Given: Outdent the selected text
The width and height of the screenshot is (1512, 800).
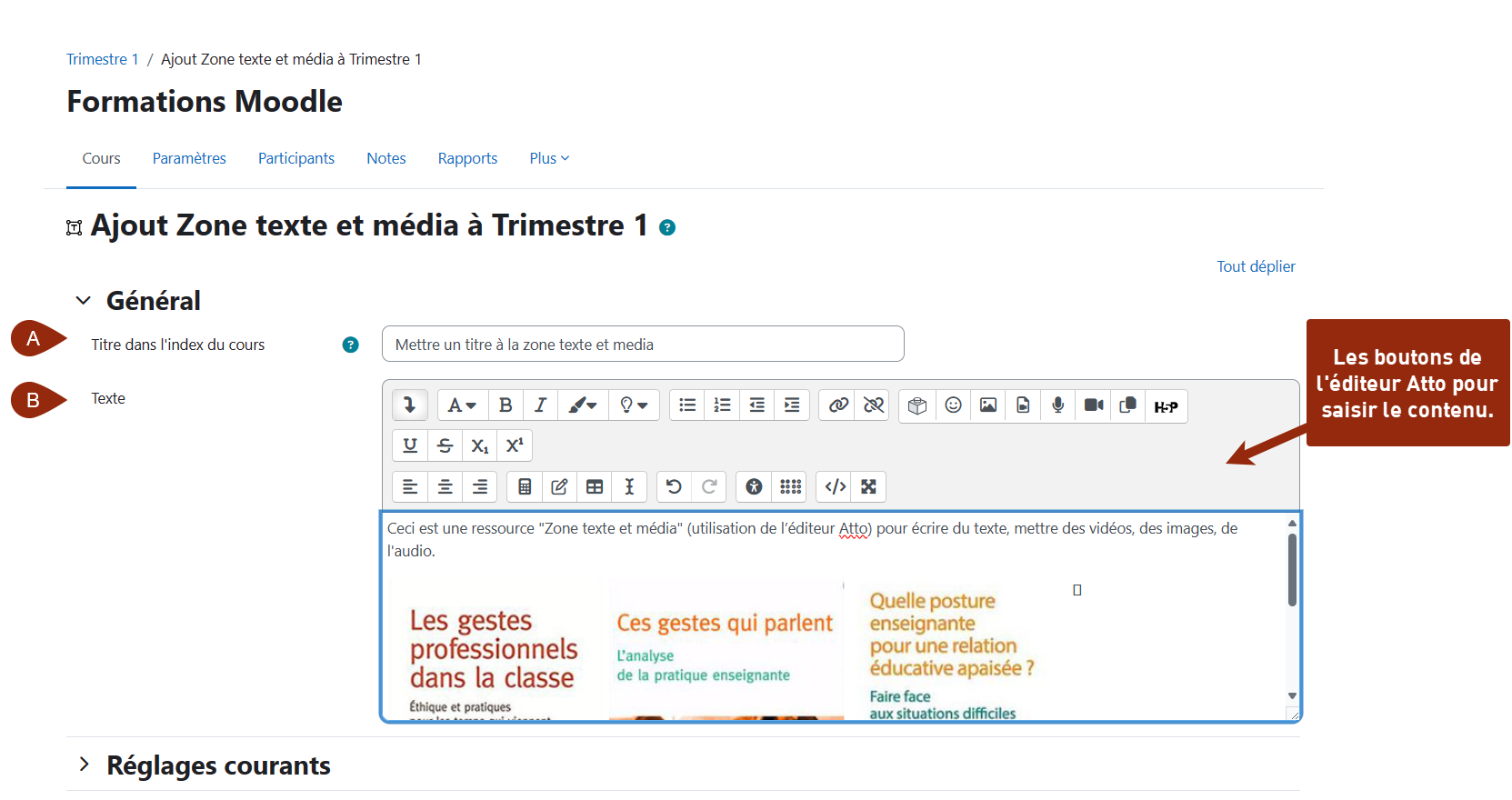Looking at the screenshot, I should [756, 405].
